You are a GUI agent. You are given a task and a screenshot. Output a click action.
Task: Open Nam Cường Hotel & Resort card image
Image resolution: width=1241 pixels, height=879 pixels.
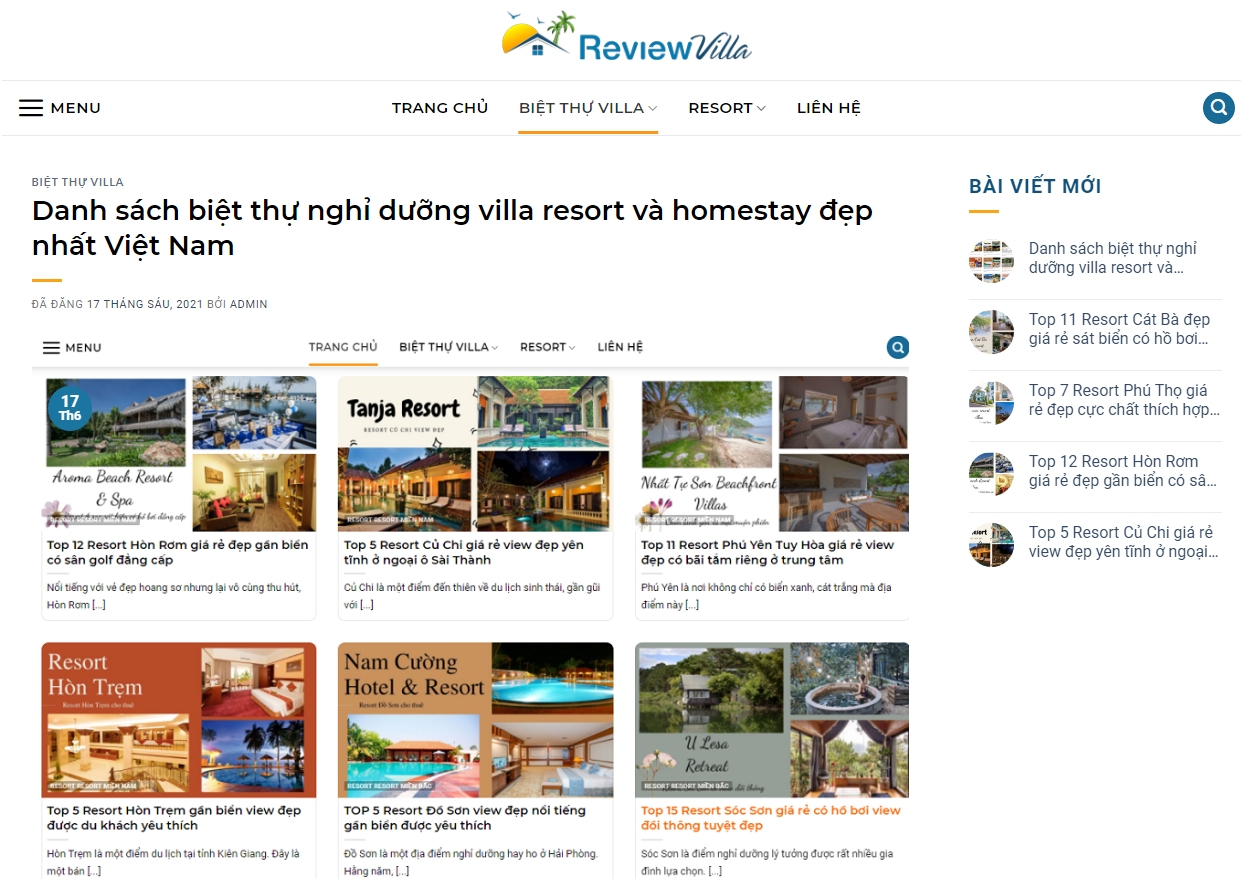[x=475, y=720]
